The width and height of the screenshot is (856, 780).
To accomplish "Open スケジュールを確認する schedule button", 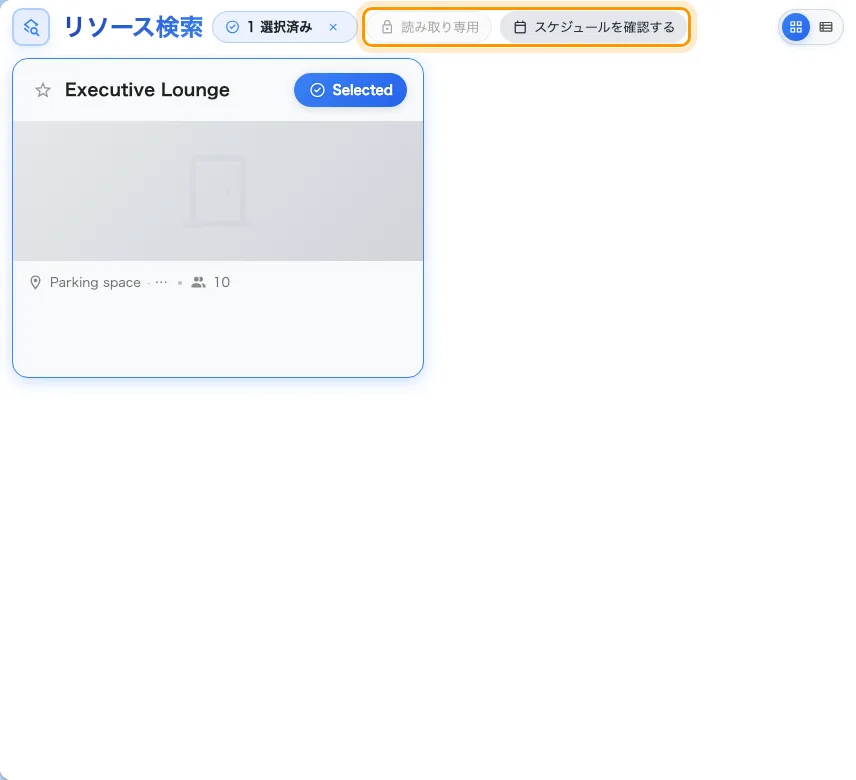I will click(x=593, y=27).
